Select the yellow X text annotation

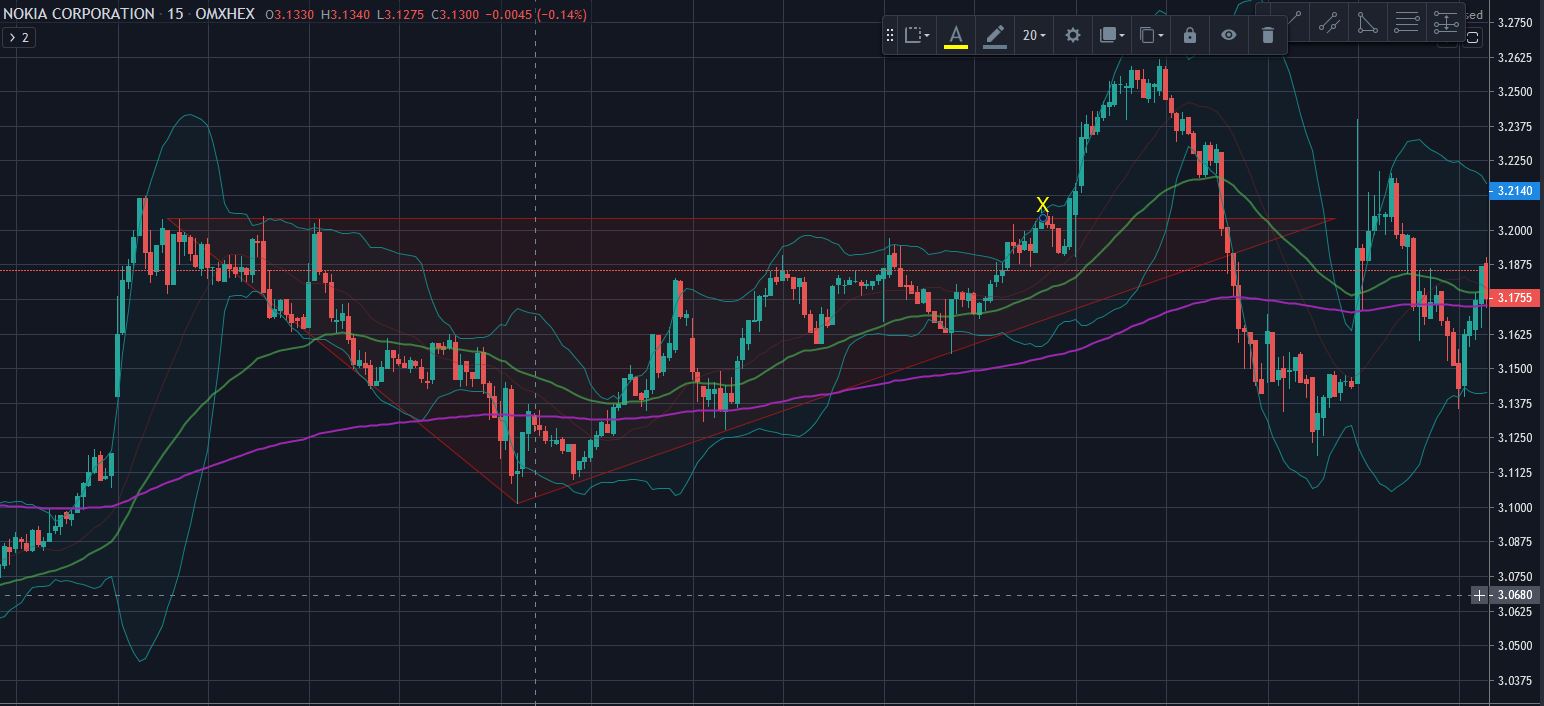pos(1042,204)
